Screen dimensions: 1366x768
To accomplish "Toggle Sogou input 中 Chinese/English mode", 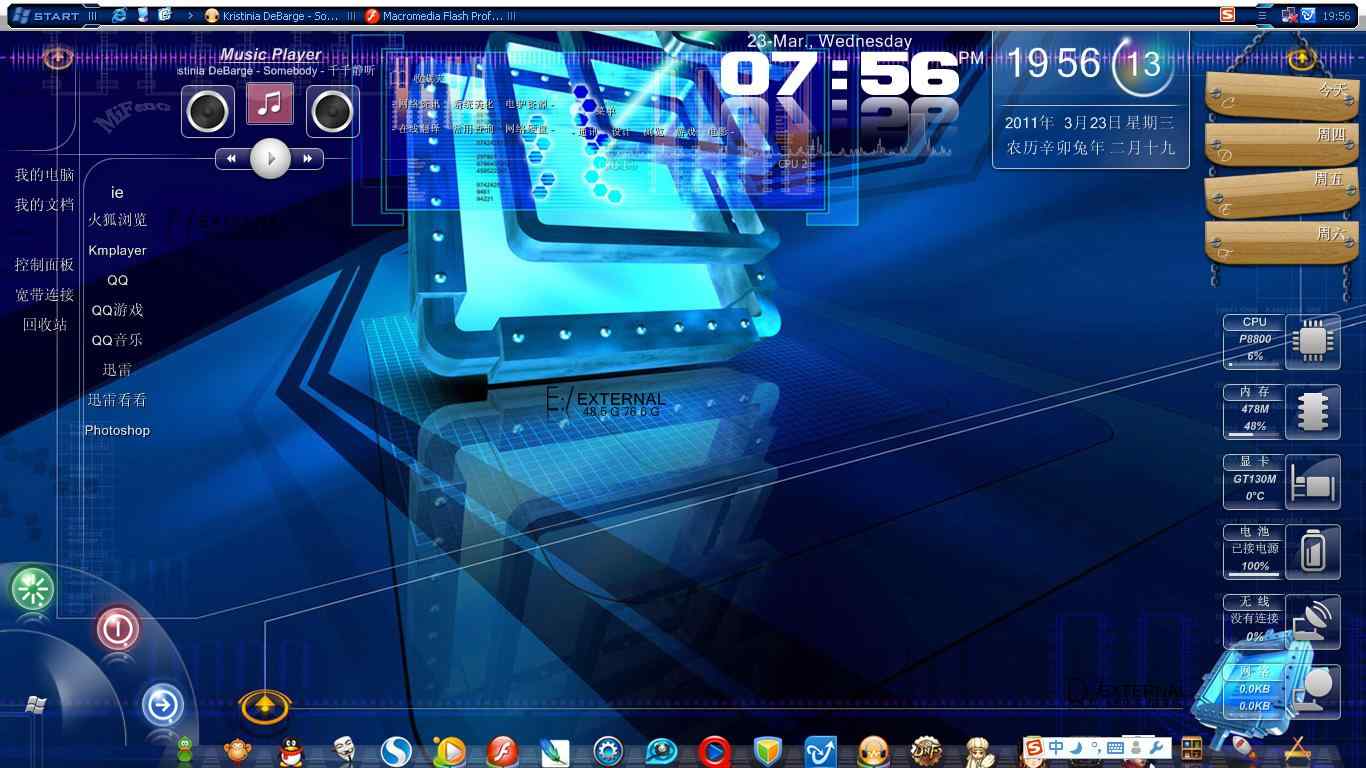I will (x=1056, y=747).
